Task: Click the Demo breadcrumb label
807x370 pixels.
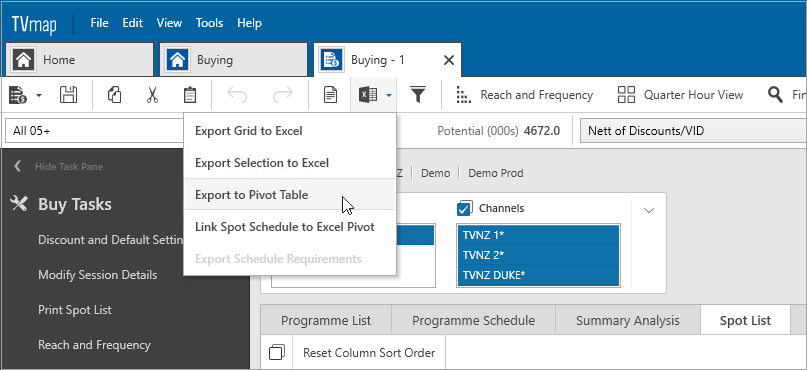Action: point(435,173)
